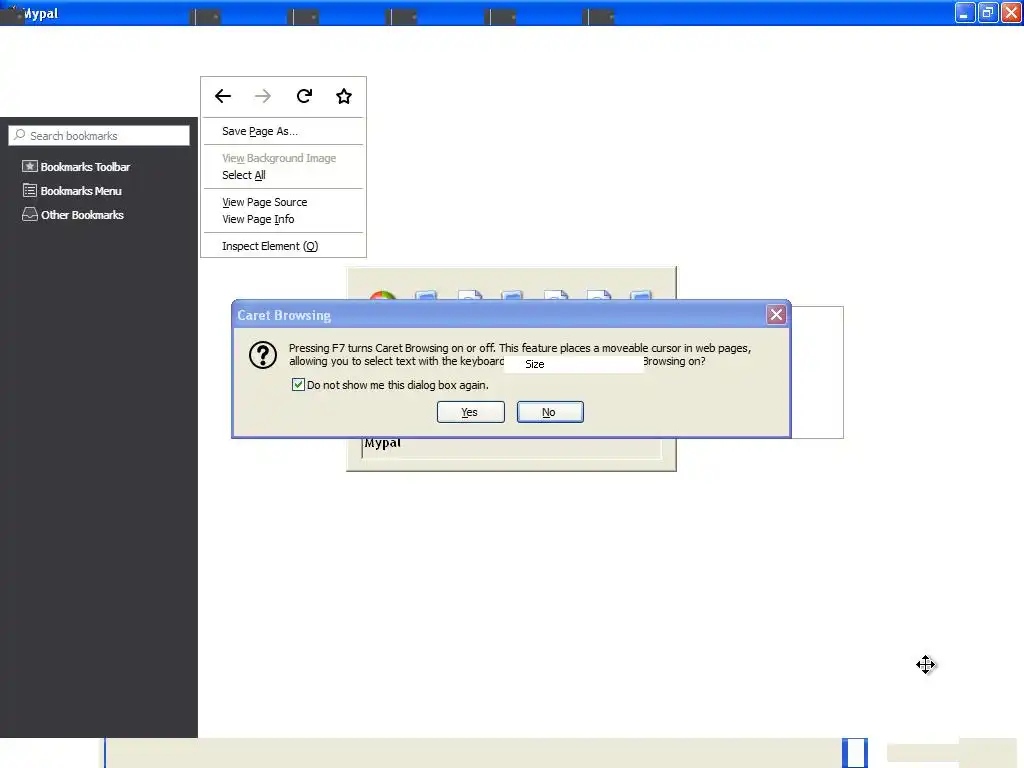Click in the Search bookmarks field
The height and width of the screenshot is (768, 1024).
click(99, 136)
